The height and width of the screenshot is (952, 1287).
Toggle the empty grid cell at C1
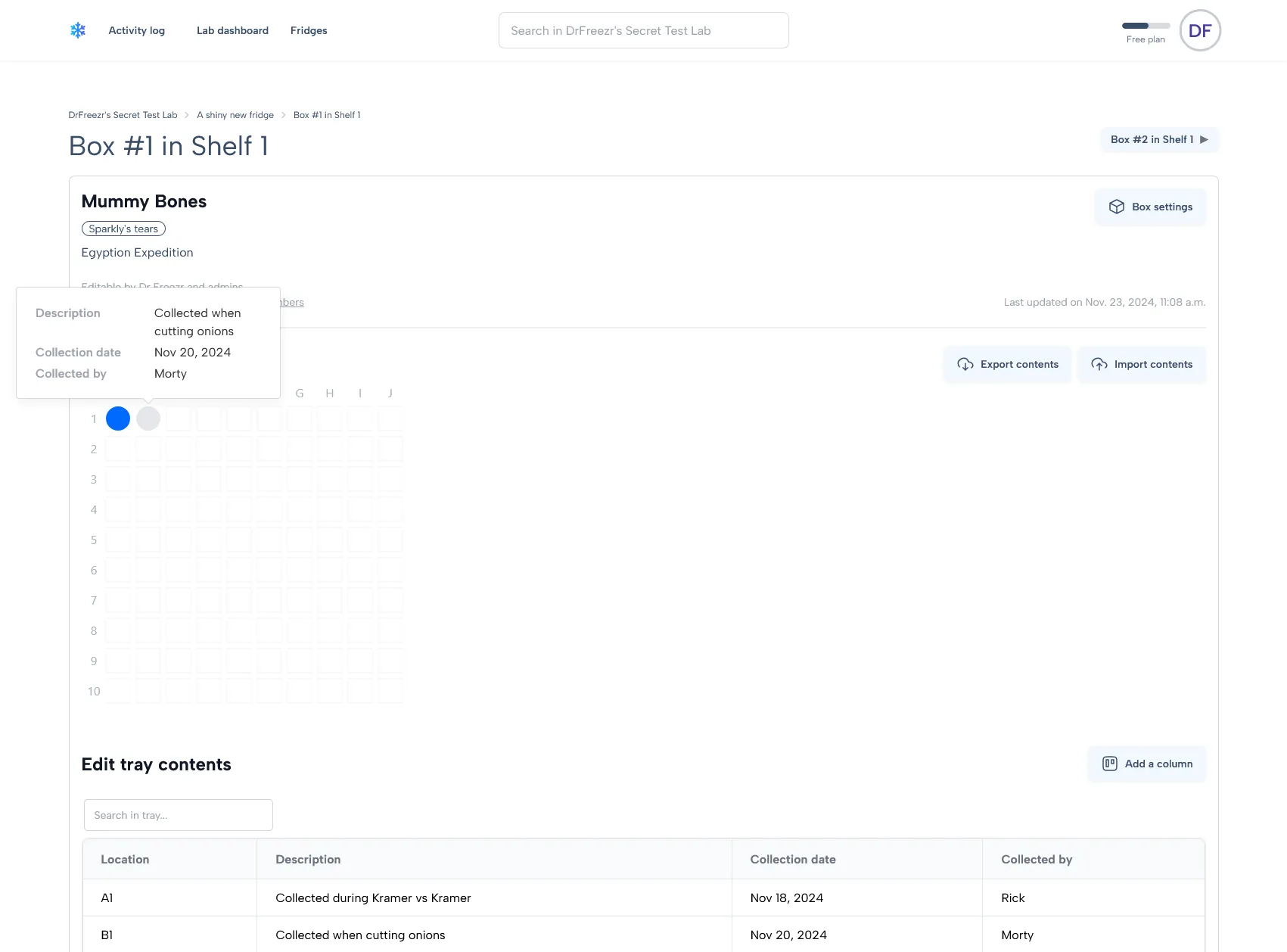click(179, 418)
